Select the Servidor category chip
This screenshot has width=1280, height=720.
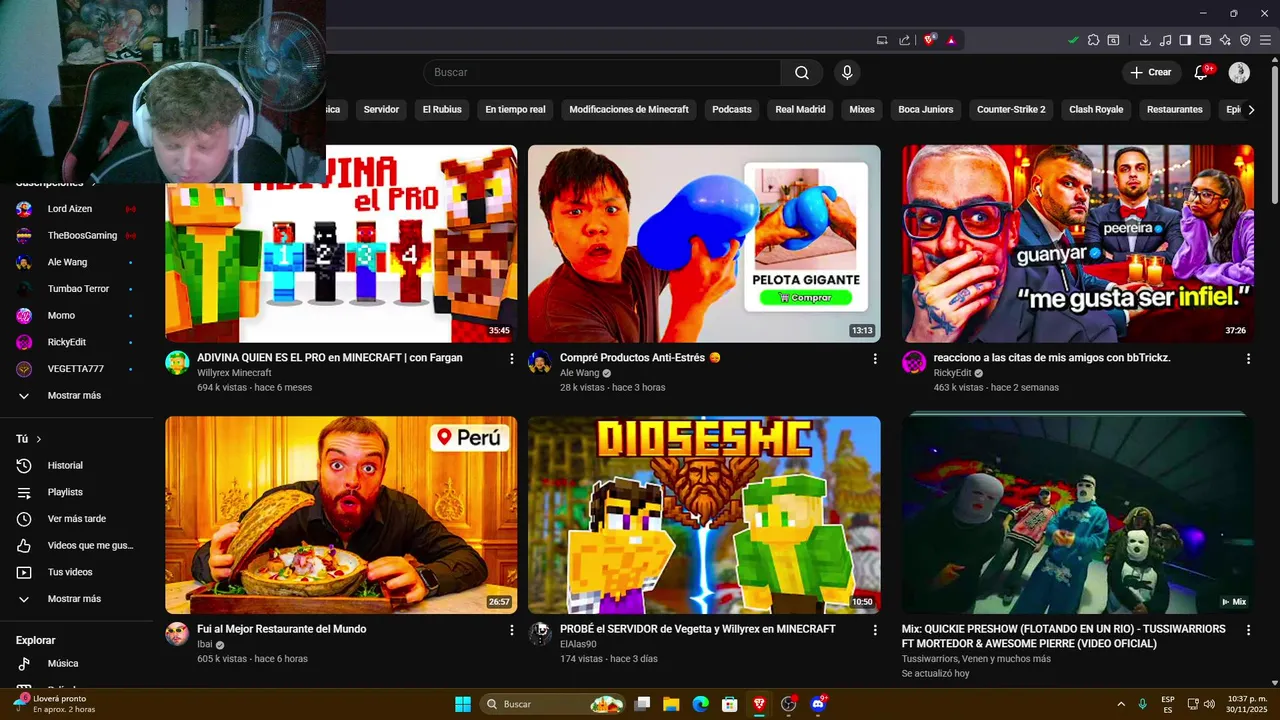click(381, 109)
